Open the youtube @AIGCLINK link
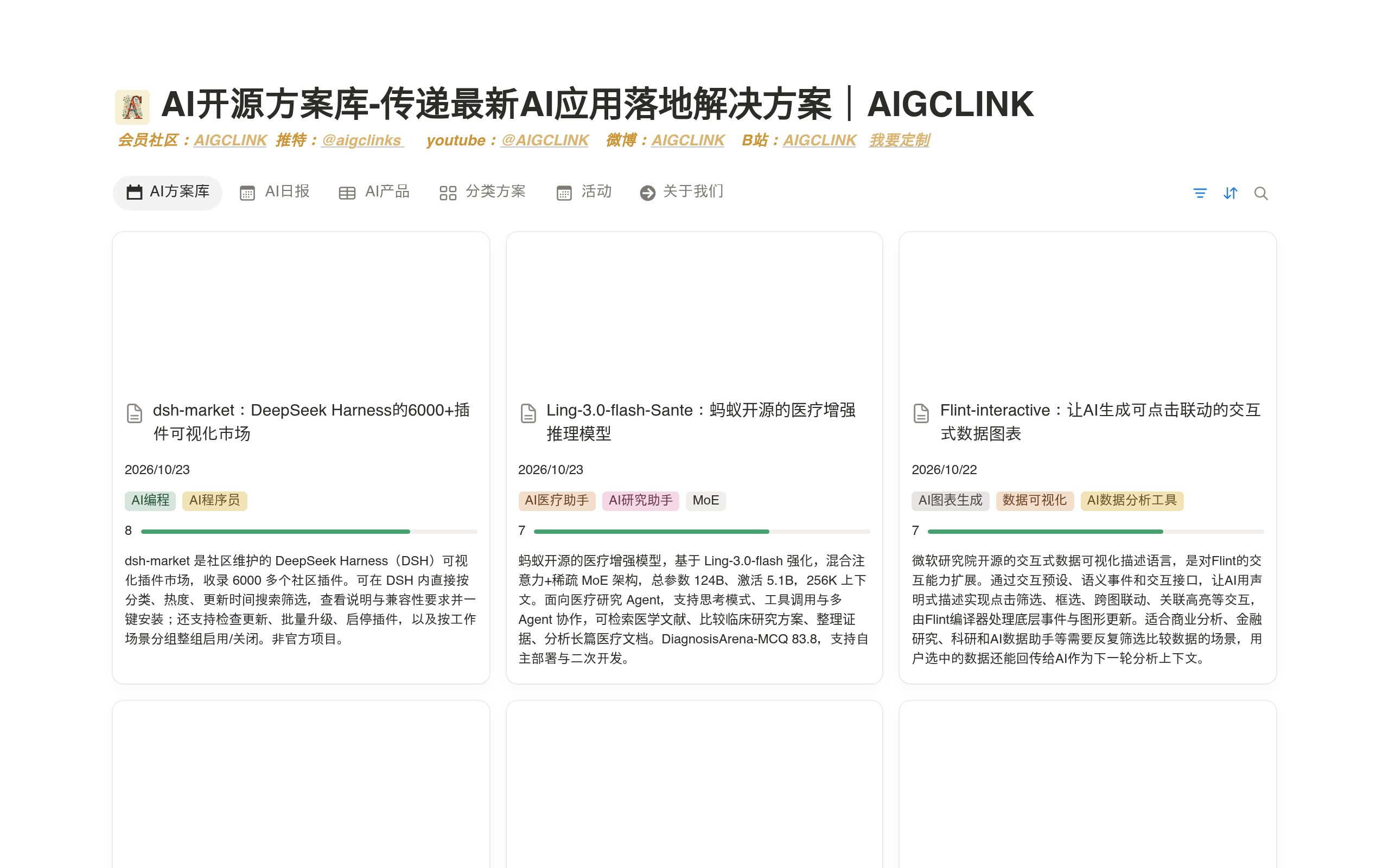The image size is (1389, 868). pos(545,140)
